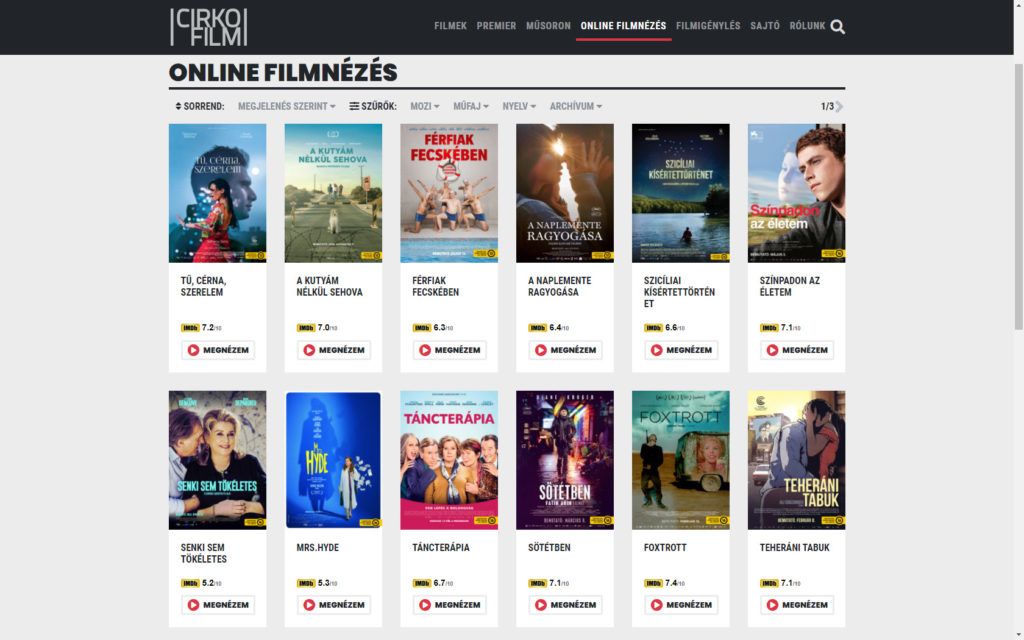This screenshot has height=640, width=1024.
Task: Go to the Műsoron menu item
Action: [549, 26]
